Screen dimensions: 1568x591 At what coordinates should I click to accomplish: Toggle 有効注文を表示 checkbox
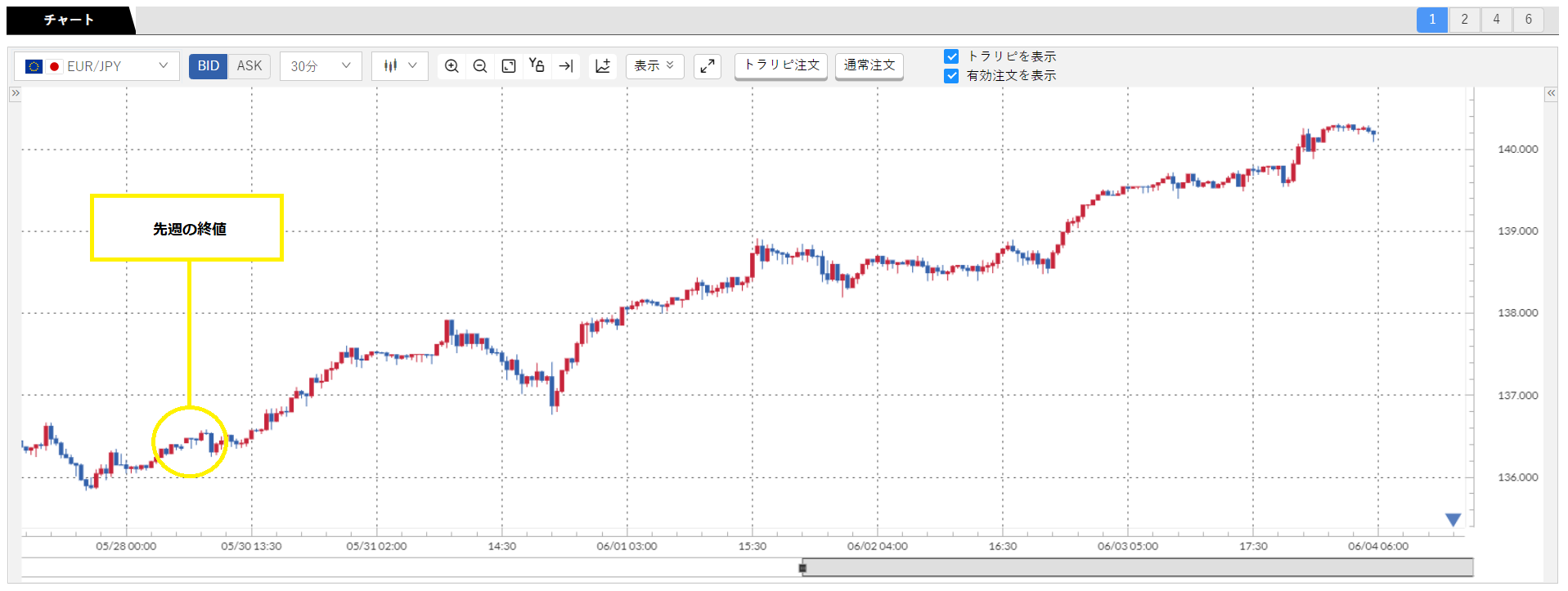[x=951, y=75]
